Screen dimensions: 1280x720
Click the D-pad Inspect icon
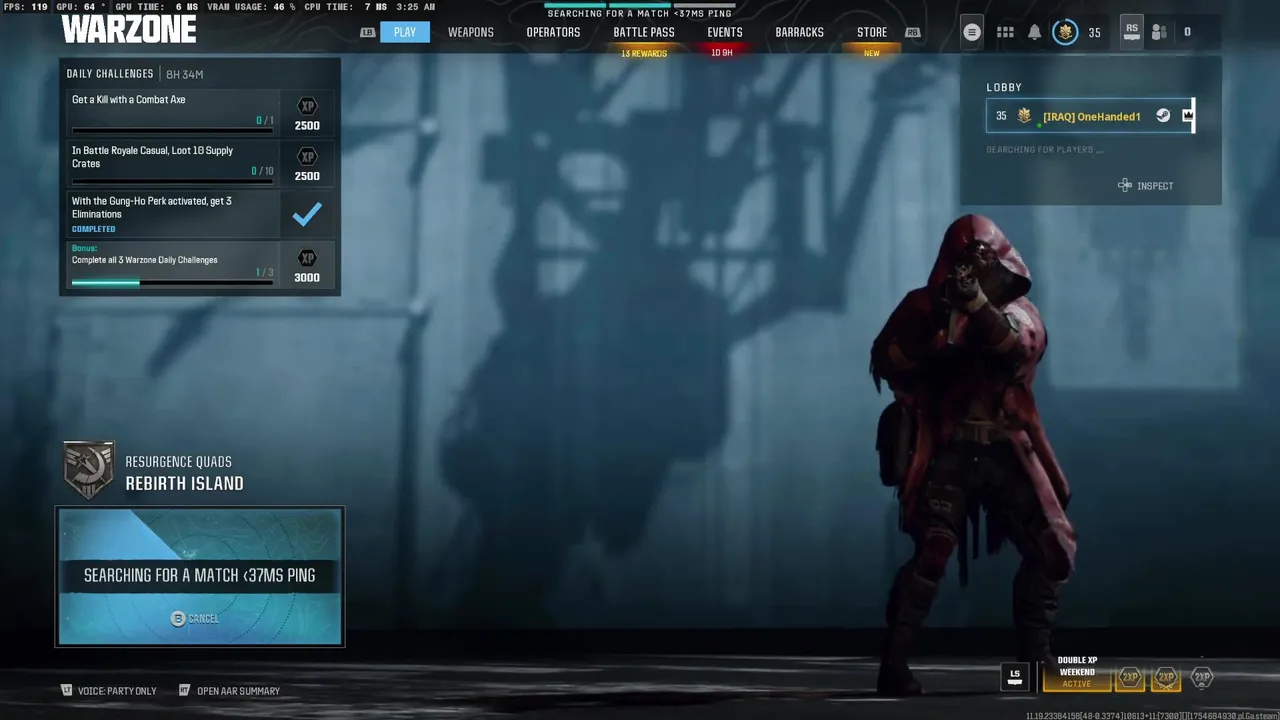1125,185
